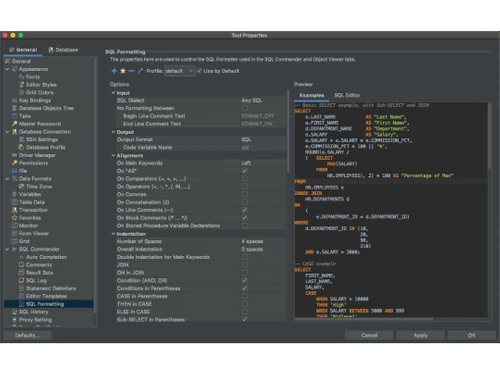The width and height of the screenshot is (500, 375).
Task: Click the Time Zone icon
Action: 22,187
